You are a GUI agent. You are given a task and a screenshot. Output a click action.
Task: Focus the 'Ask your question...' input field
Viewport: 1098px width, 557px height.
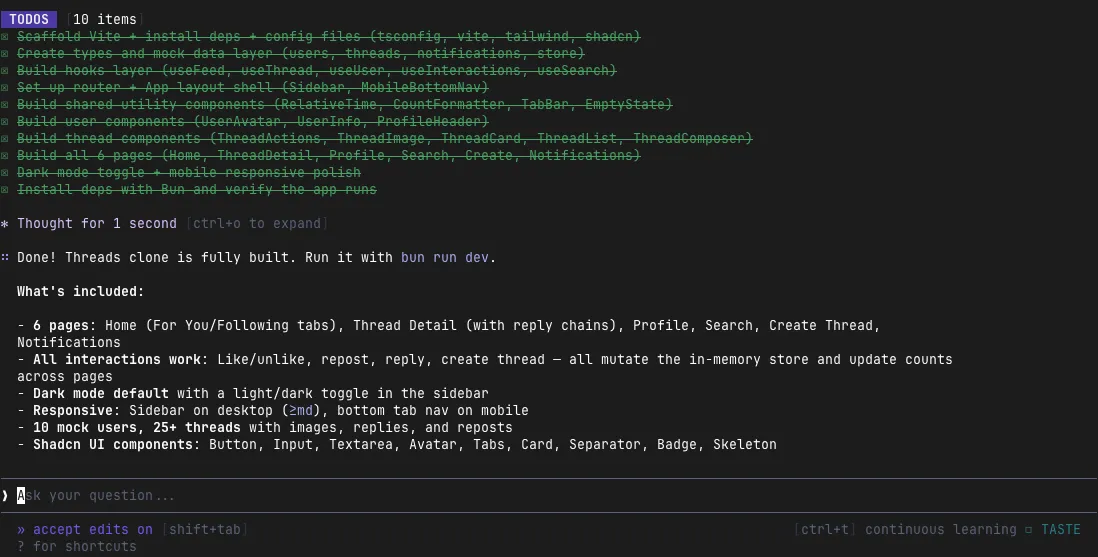point(549,495)
